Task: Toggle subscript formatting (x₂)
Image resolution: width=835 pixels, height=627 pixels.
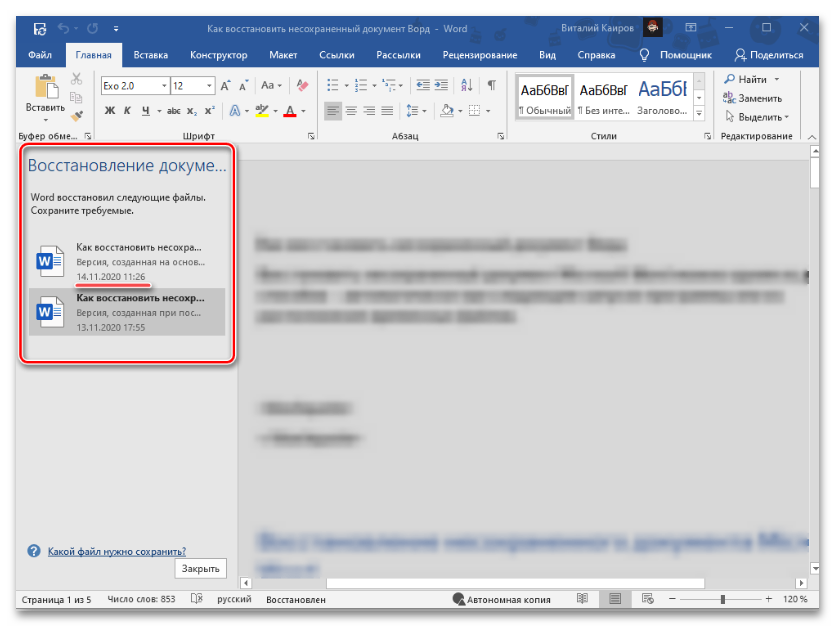Action: coord(190,110)
